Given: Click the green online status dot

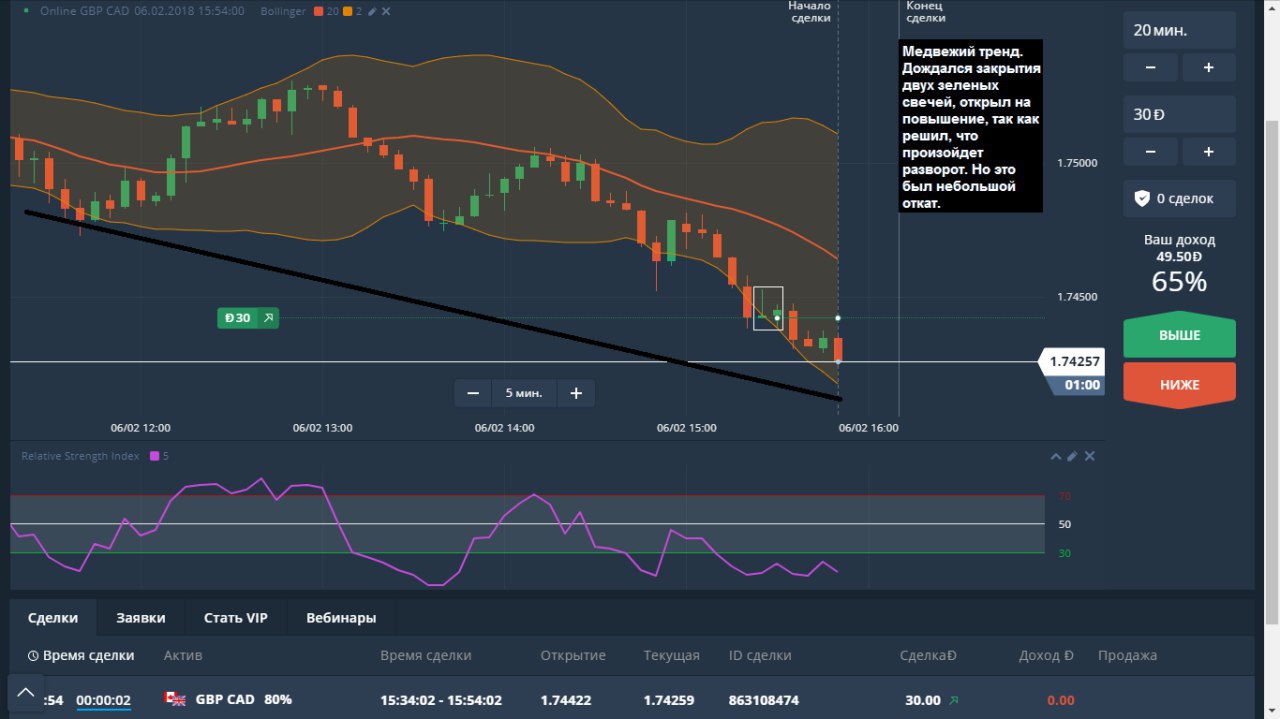Looking at the screenshot, I should [x=27, y=11].
